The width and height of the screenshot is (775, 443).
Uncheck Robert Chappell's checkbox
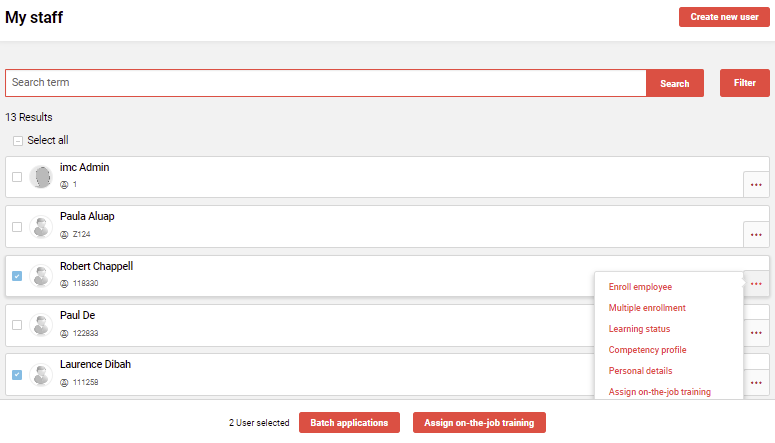(17, 276)
